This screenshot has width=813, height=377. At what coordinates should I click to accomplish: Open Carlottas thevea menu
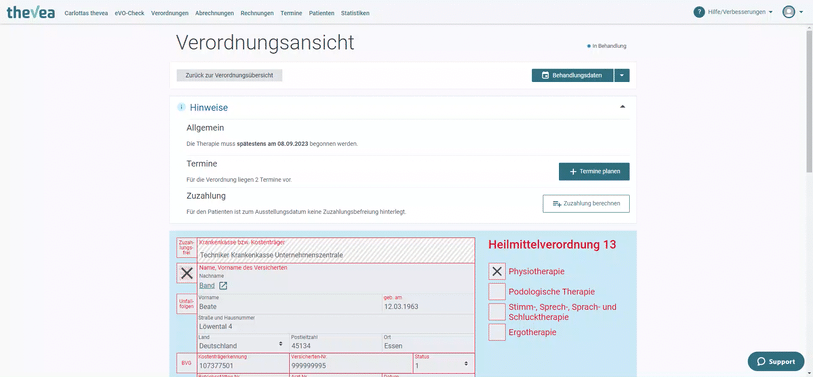[86, 13]
